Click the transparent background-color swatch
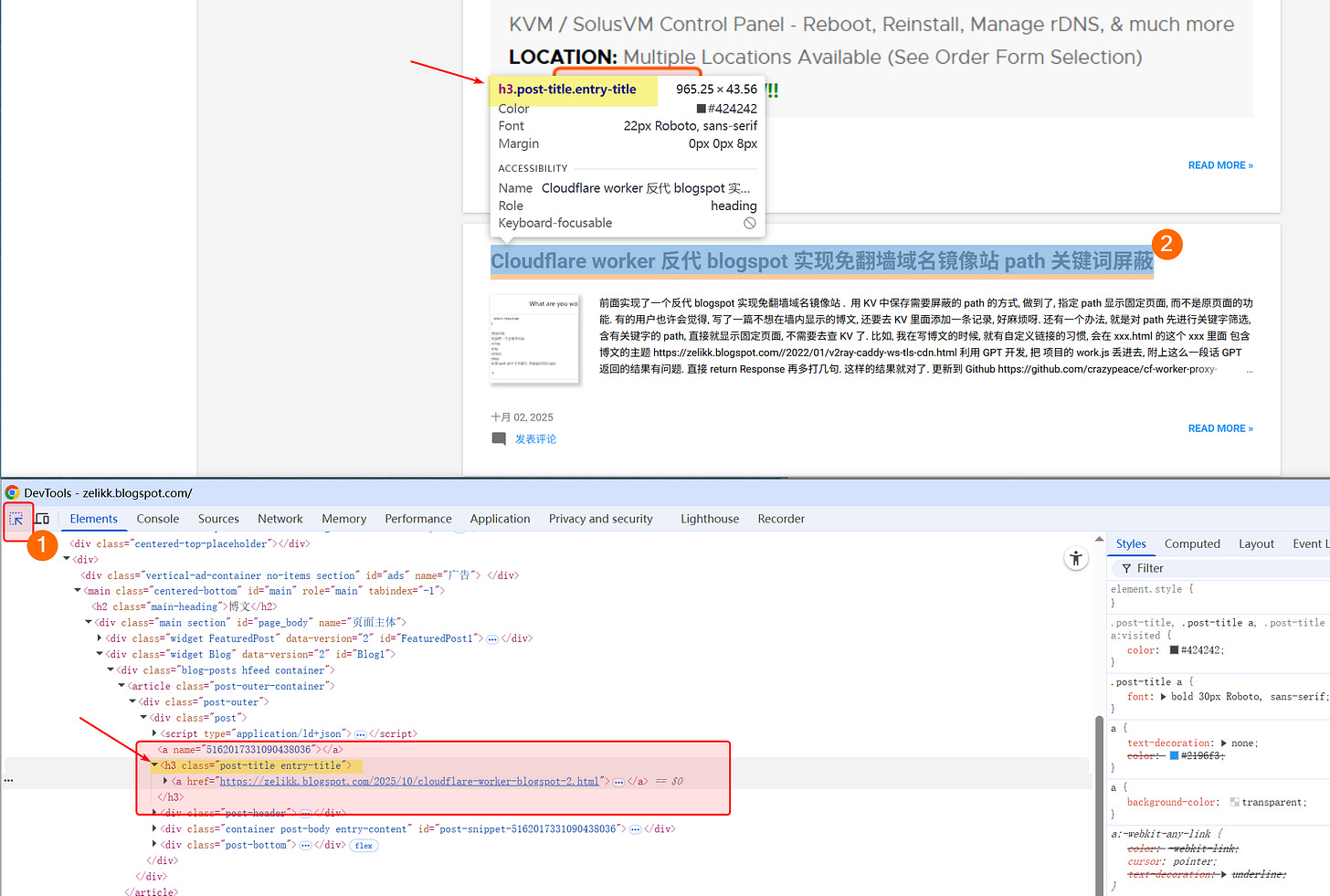 point(1235,803)
